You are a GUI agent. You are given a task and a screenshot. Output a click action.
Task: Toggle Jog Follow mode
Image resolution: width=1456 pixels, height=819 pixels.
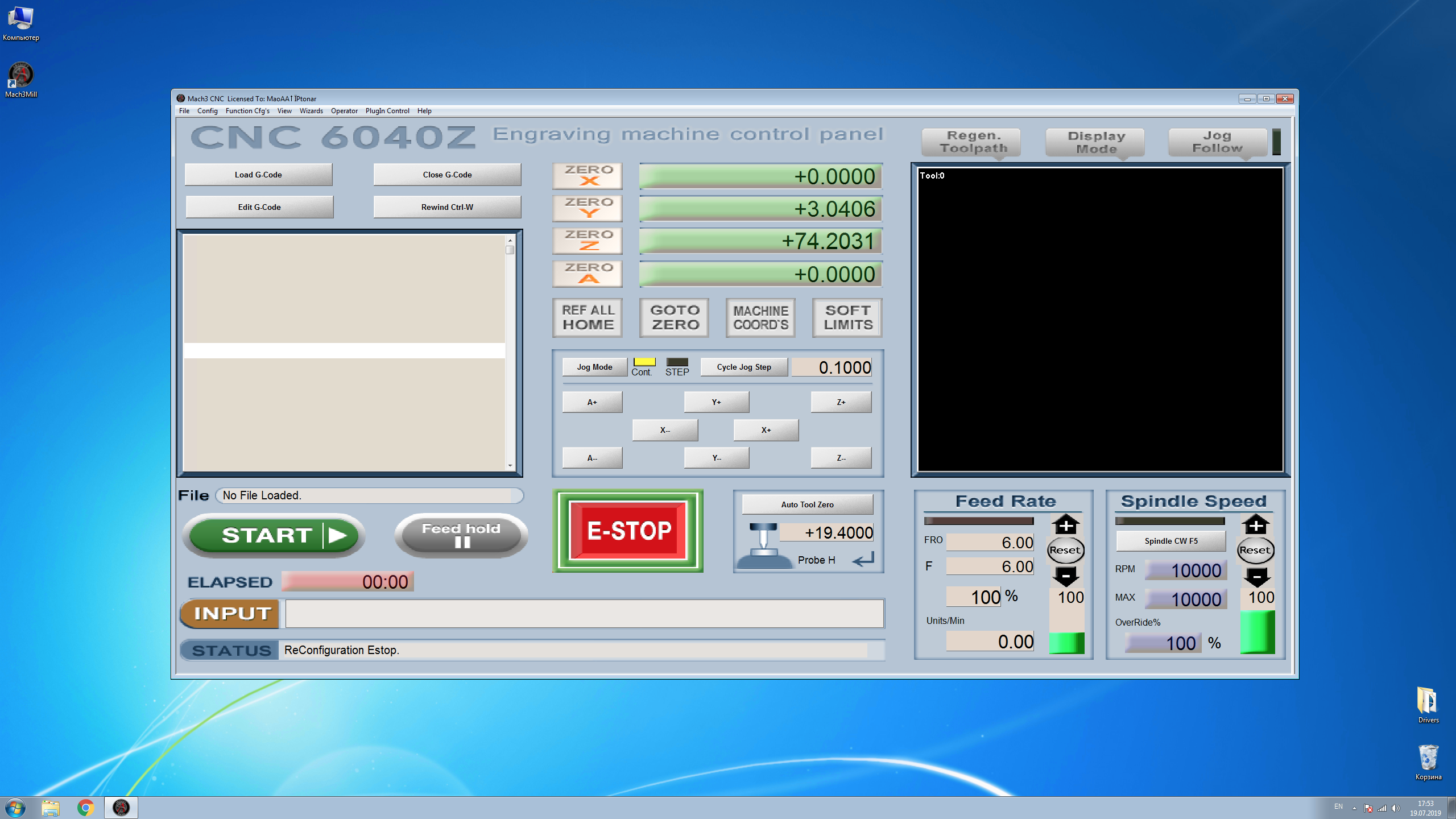click(1217, 142)
